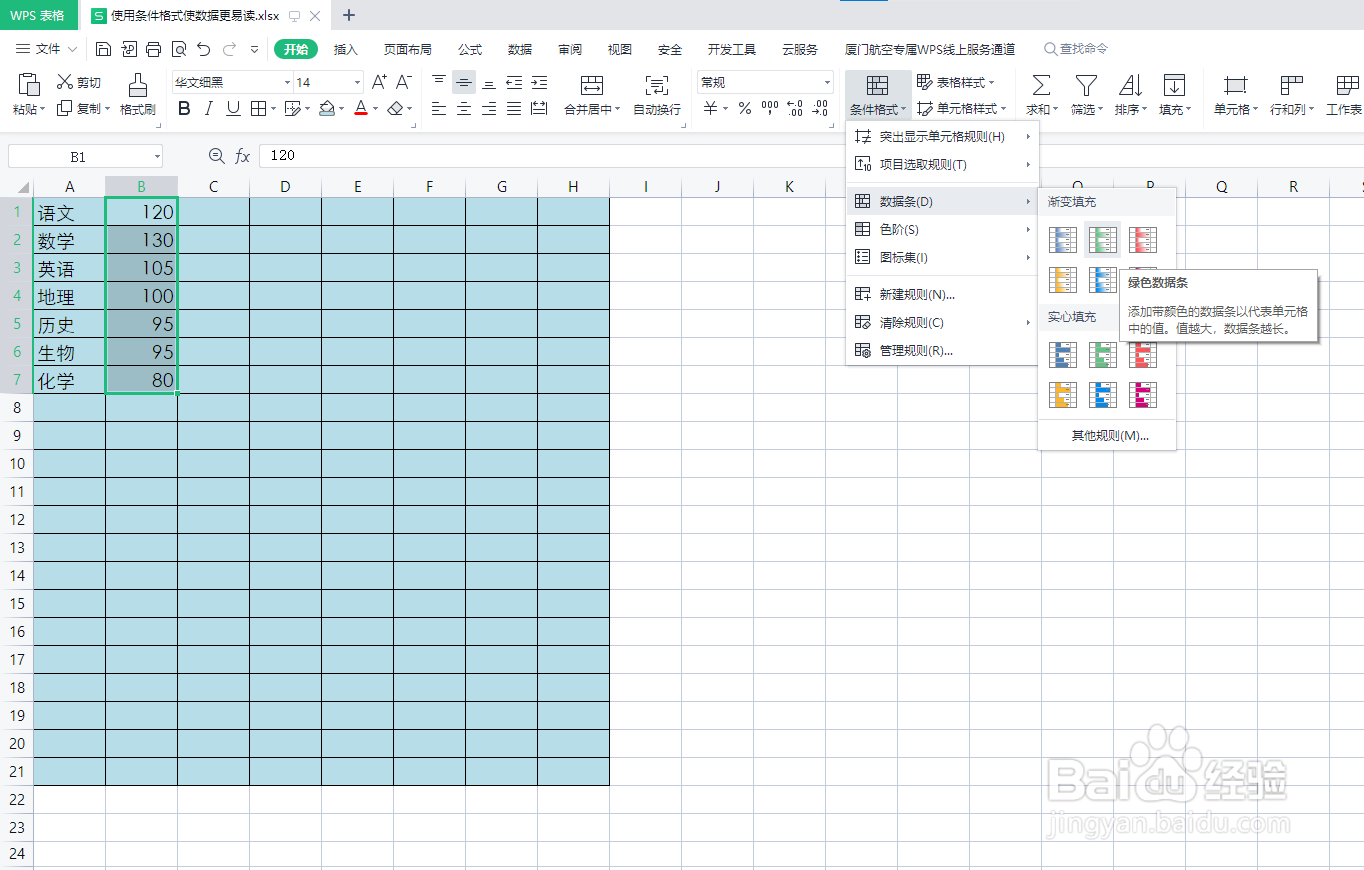The width and height of the screenshot is (1364, 870).
Task: Click the Undo arrow icon
Action: (x=204, y=49)
